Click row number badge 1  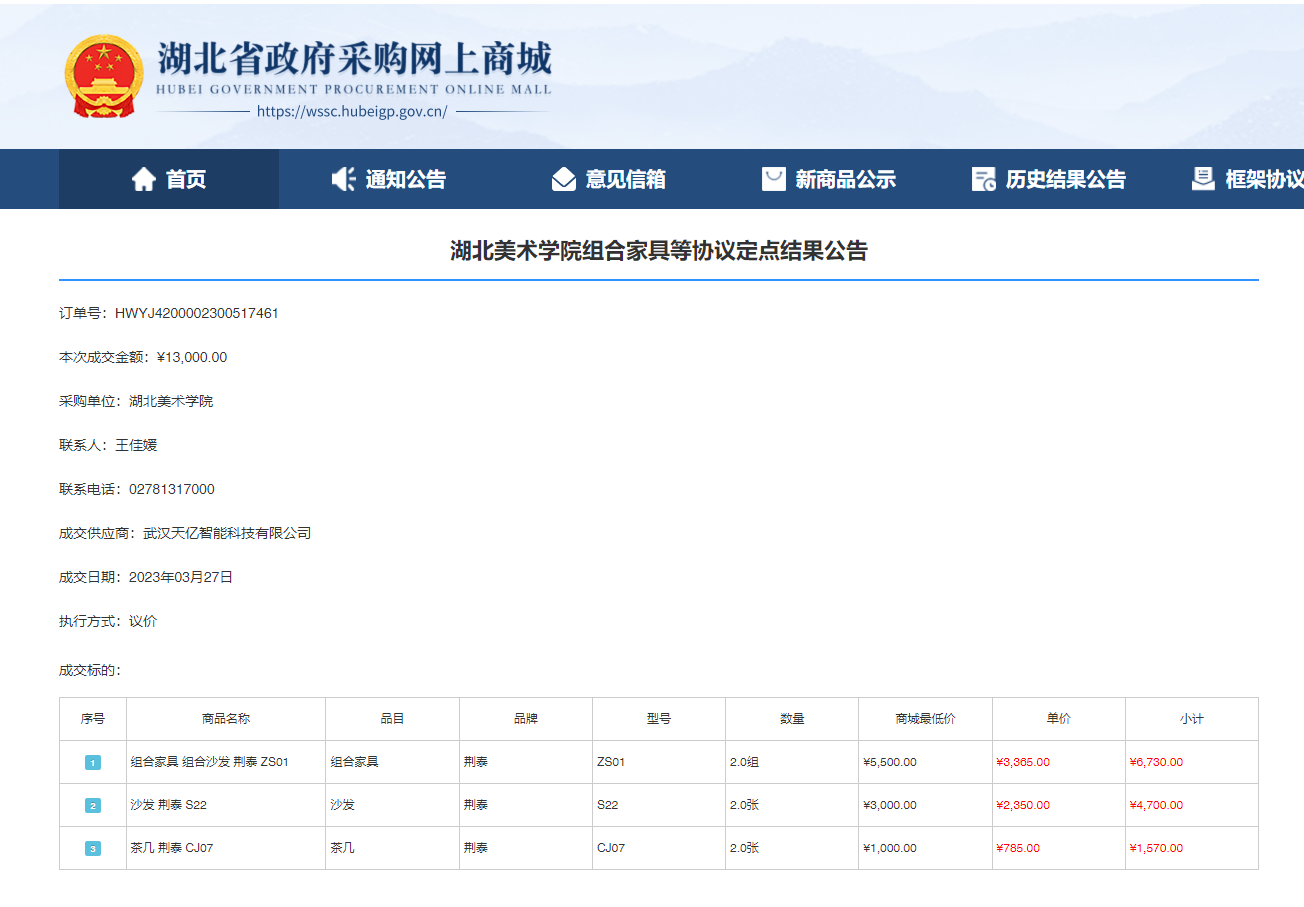point(93,763)
